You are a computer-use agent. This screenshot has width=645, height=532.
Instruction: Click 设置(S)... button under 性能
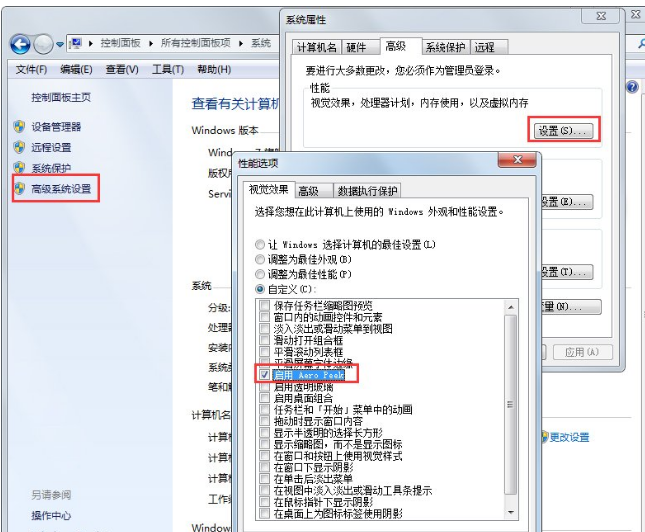click(564, 131)
